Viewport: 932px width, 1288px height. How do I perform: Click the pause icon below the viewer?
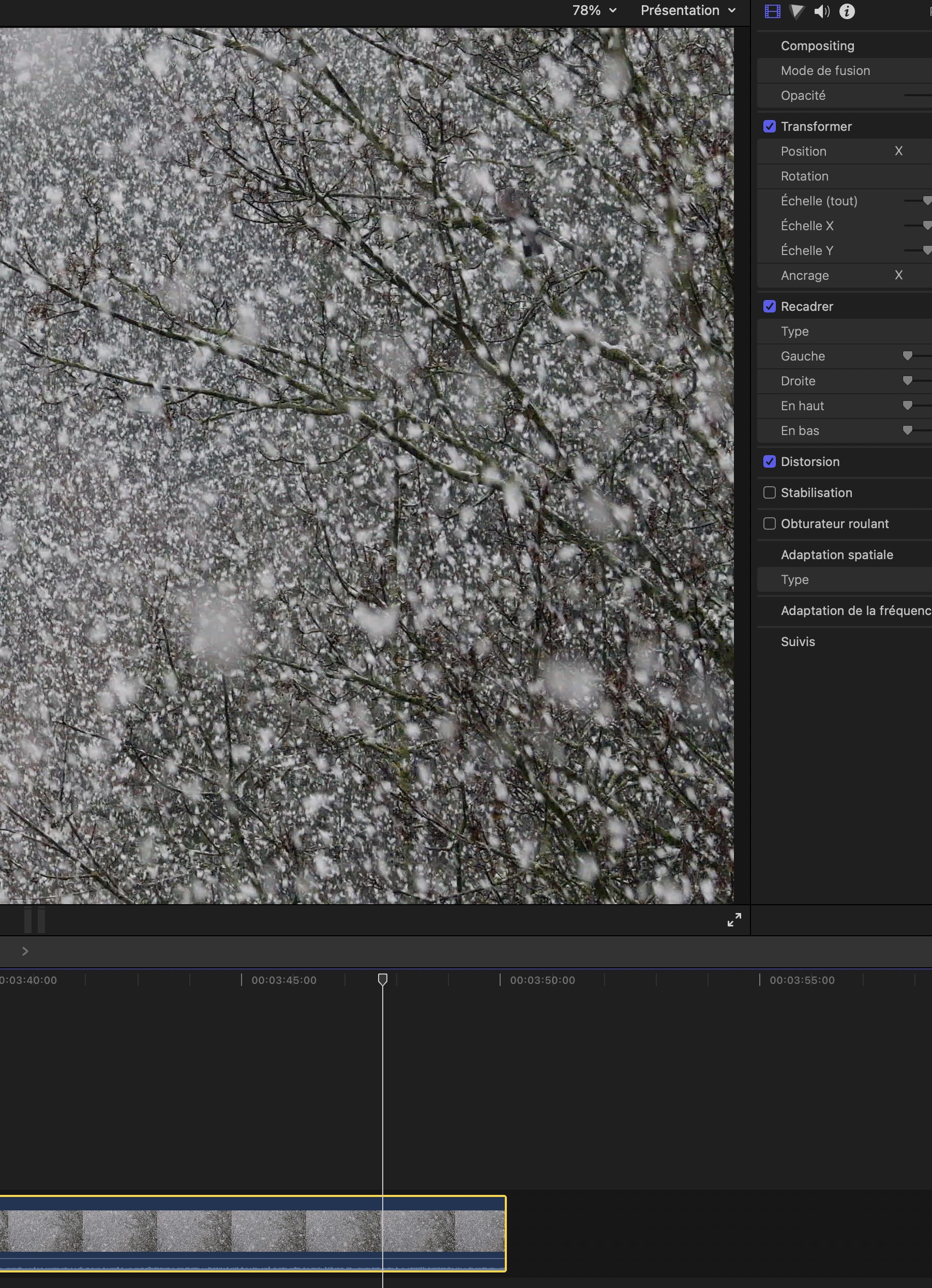(35, 919)
